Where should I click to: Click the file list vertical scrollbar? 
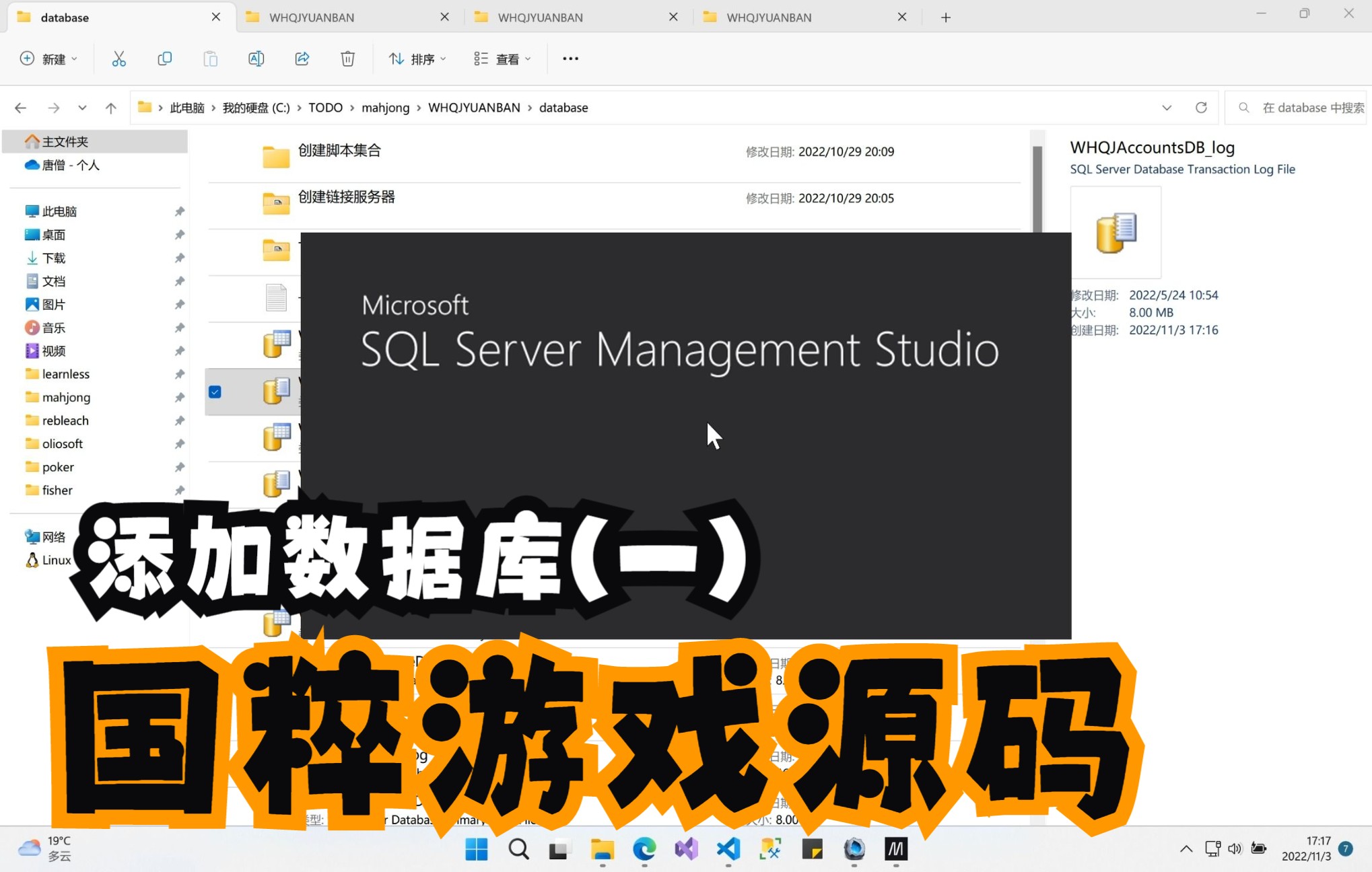[x=1037, y=188]
